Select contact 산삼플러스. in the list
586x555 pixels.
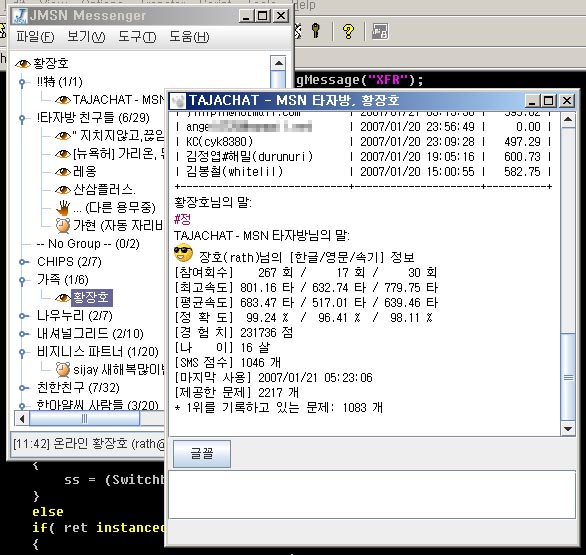coord(105,190)
